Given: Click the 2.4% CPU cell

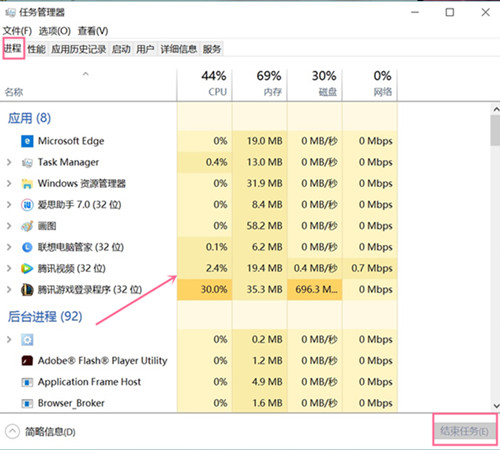Looking at the screenshot, I should 204,268.
